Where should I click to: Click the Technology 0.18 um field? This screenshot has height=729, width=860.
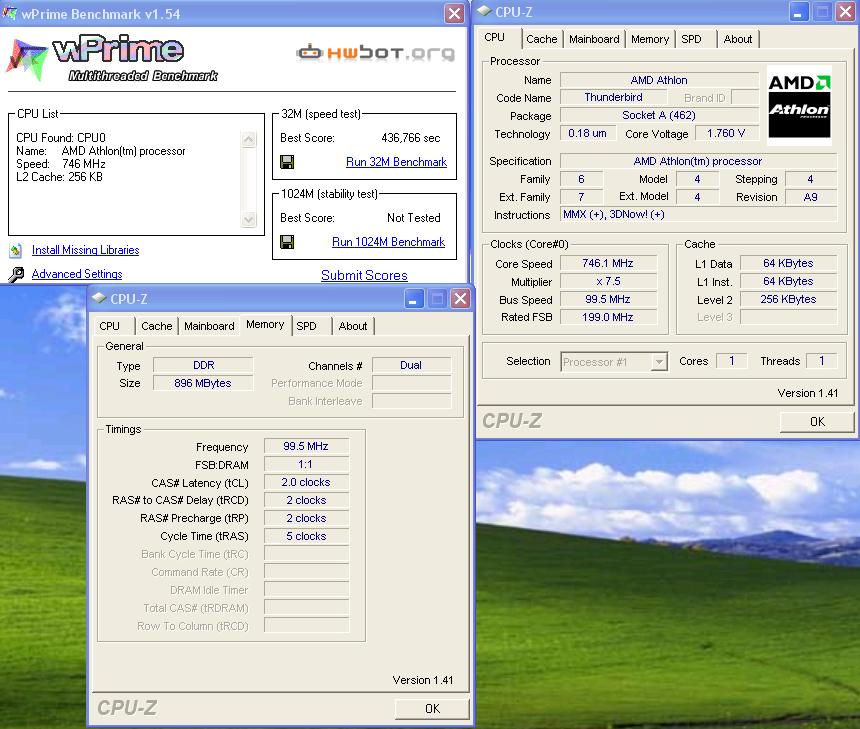pos(587,133)
